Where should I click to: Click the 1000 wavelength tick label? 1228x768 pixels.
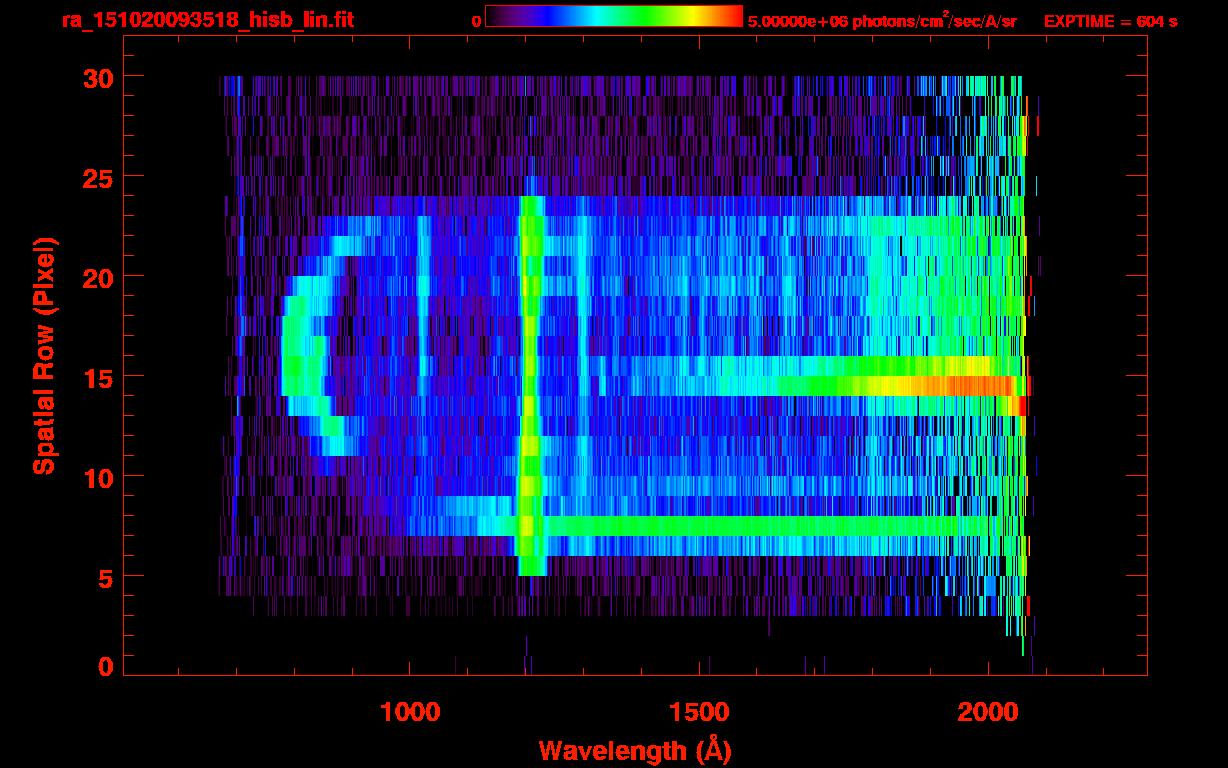tap(410, 712)
